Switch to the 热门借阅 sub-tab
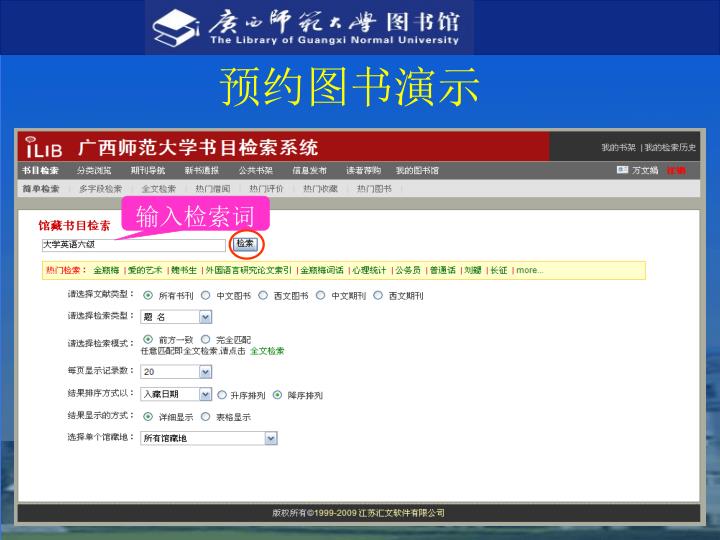 (213, 189)
